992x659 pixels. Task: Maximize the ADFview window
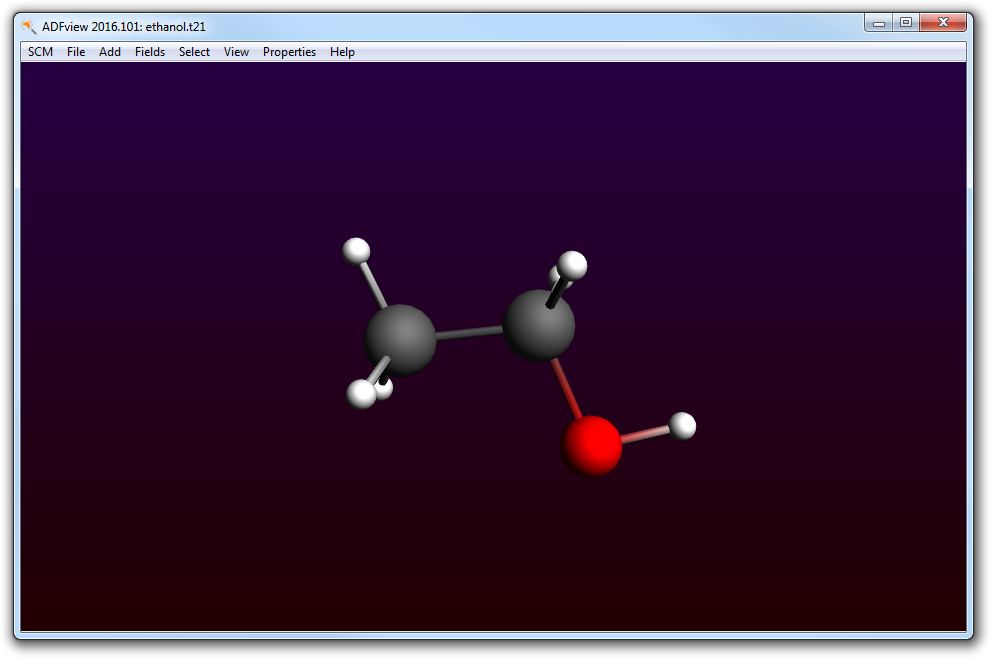906,23
